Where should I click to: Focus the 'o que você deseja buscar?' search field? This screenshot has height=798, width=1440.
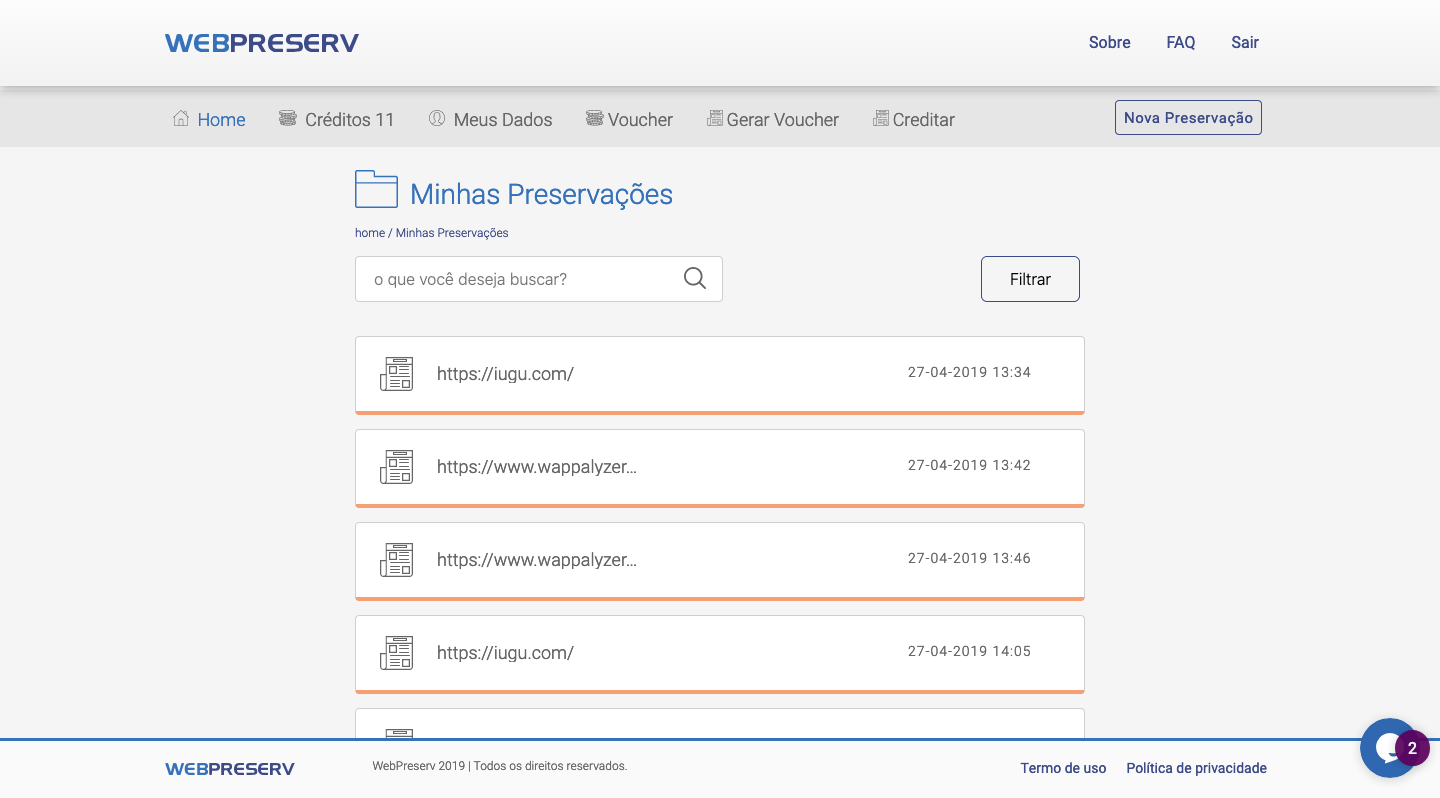(539, 279)
